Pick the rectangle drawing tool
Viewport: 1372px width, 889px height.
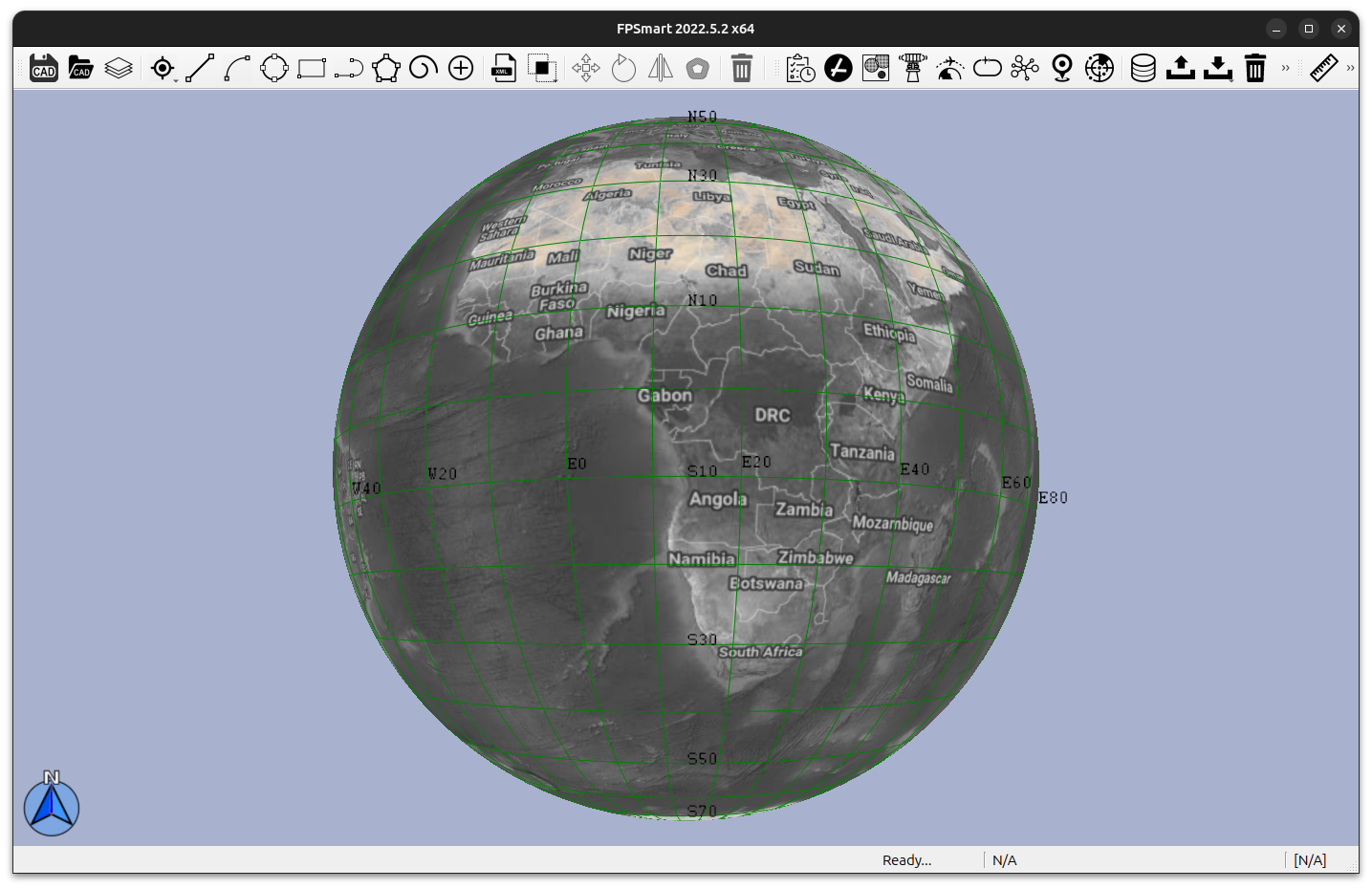312,68
